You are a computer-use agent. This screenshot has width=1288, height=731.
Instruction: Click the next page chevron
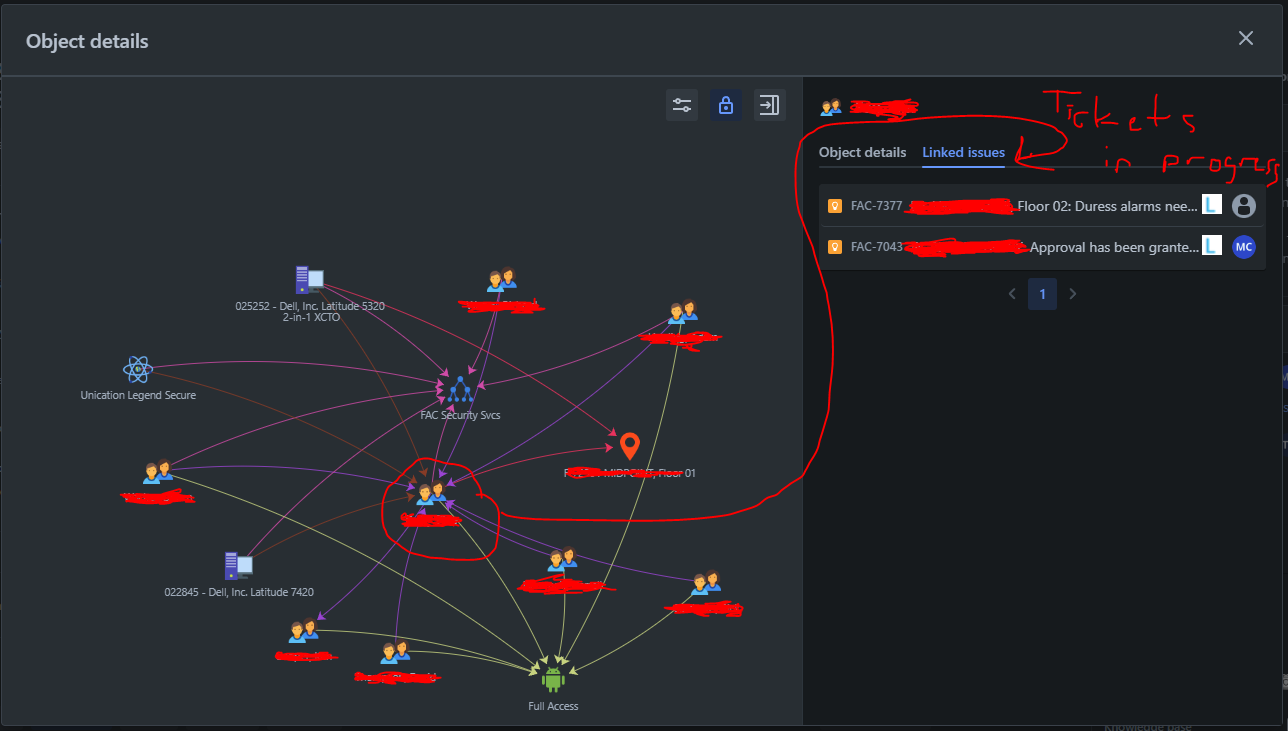1072,293
